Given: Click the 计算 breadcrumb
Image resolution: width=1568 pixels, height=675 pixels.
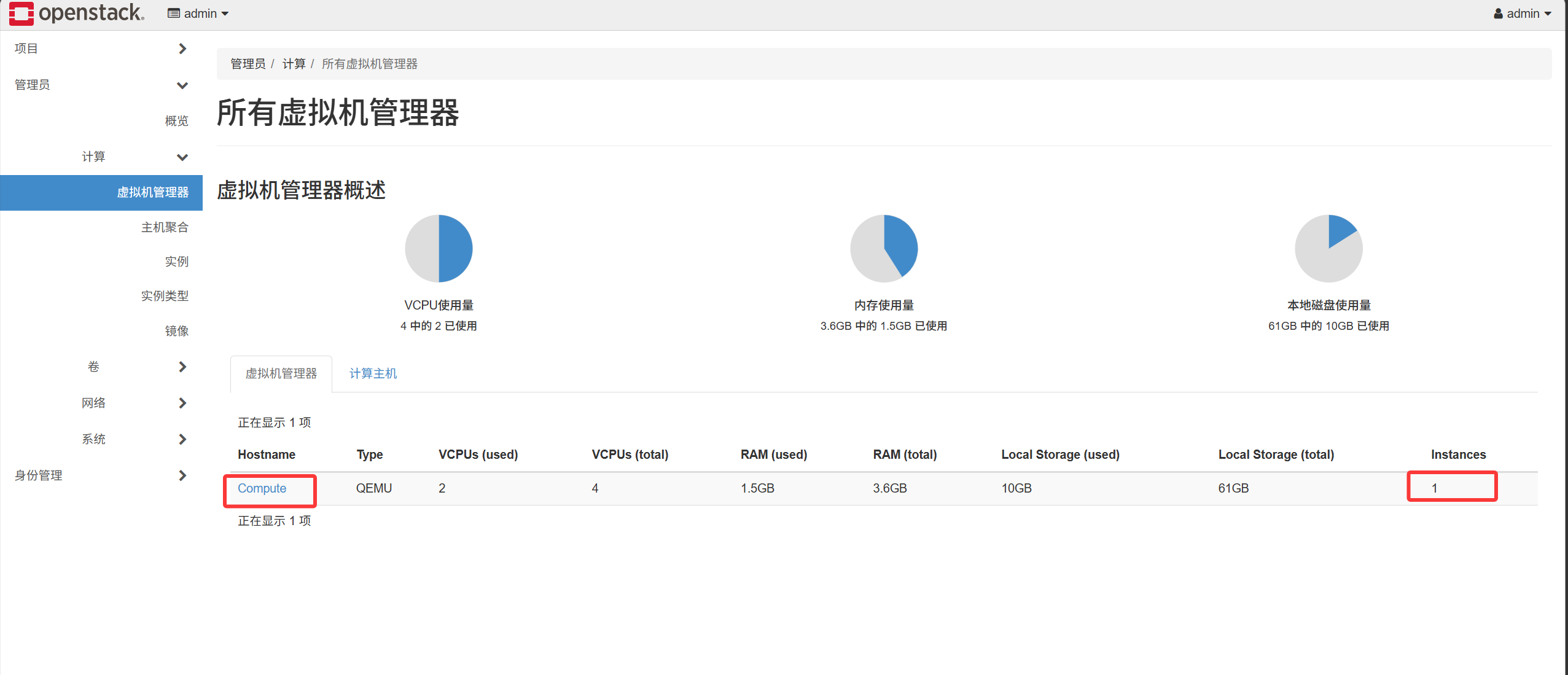Looking at the screenshot, I should coord(294,64).
